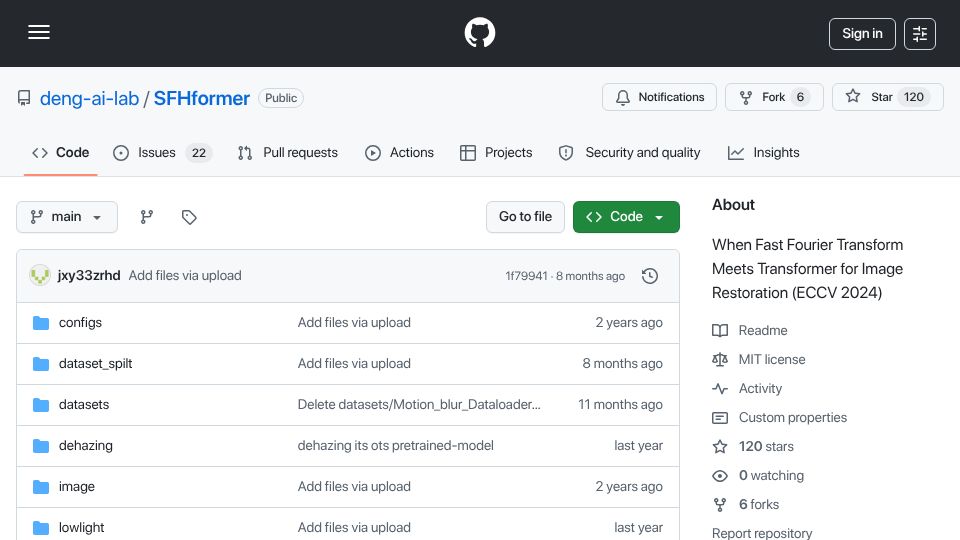View the 0 watching link

(x=771, y=475)
